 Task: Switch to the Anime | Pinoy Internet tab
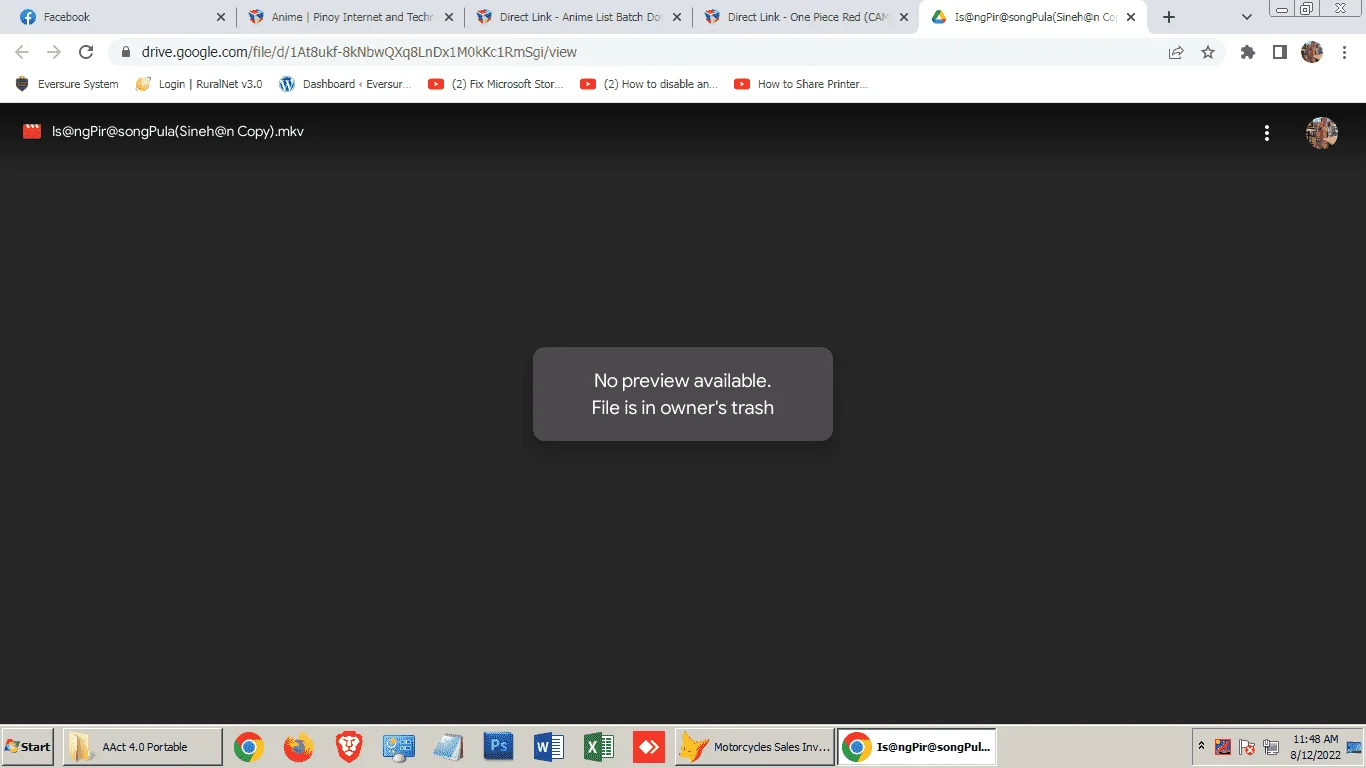[350, 17]
